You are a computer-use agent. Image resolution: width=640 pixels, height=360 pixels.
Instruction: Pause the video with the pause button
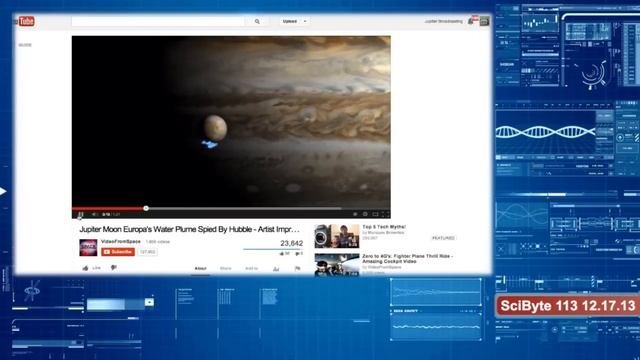[x=81, y=214]
